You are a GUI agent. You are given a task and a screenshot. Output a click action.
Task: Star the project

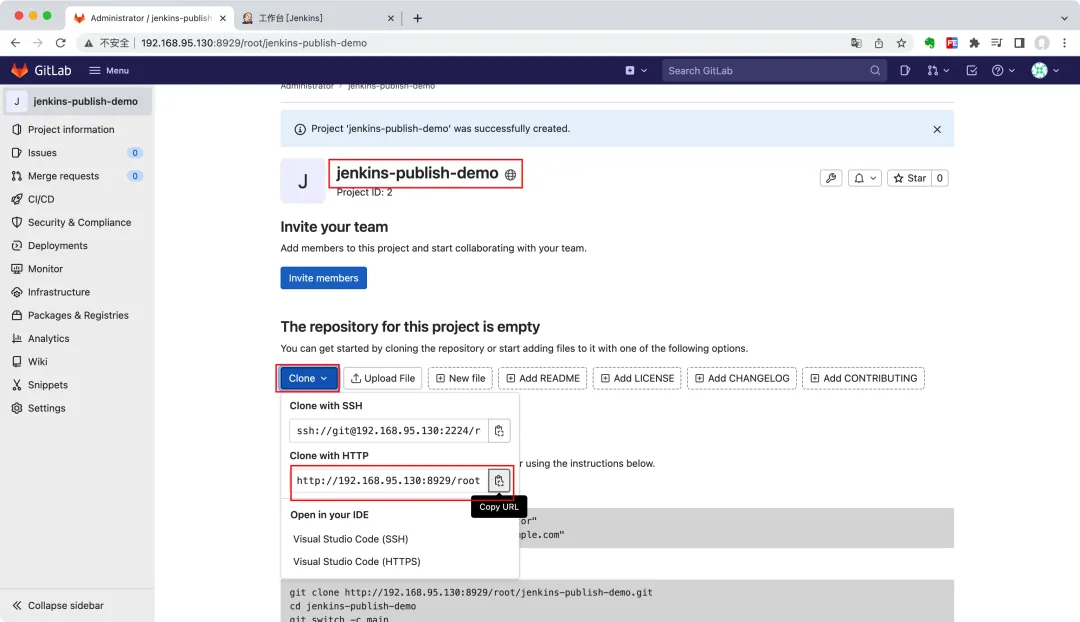(x=909, y=178)
